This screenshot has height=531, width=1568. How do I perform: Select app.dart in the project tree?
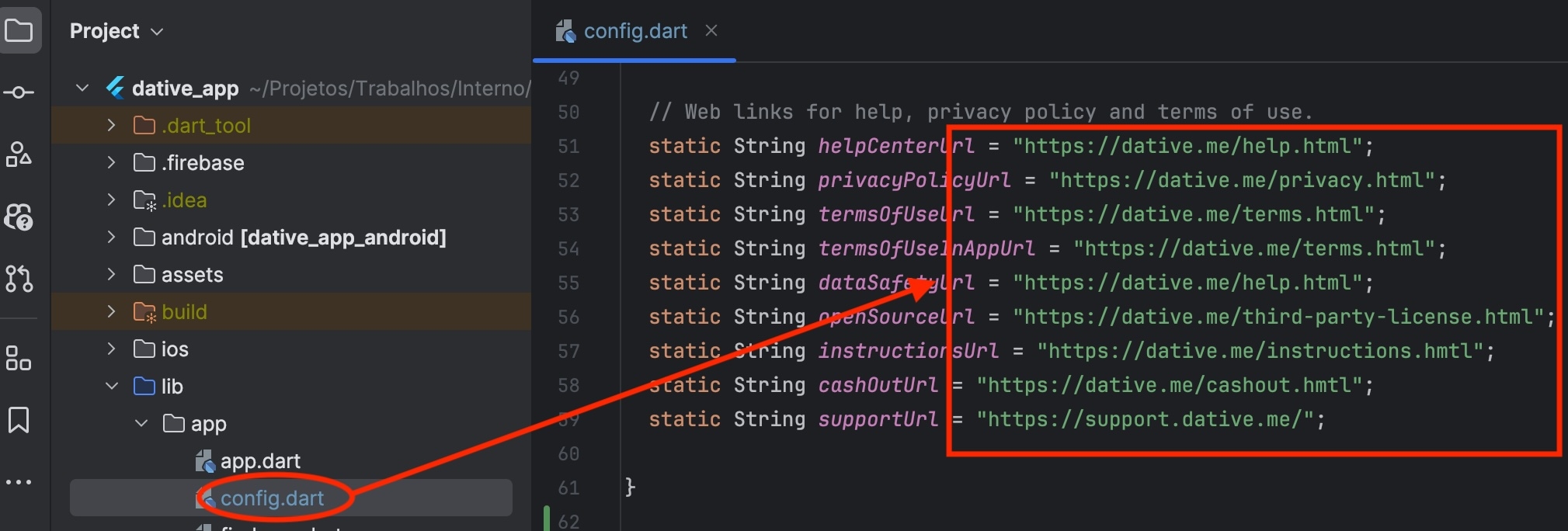(x=259, y=461)
